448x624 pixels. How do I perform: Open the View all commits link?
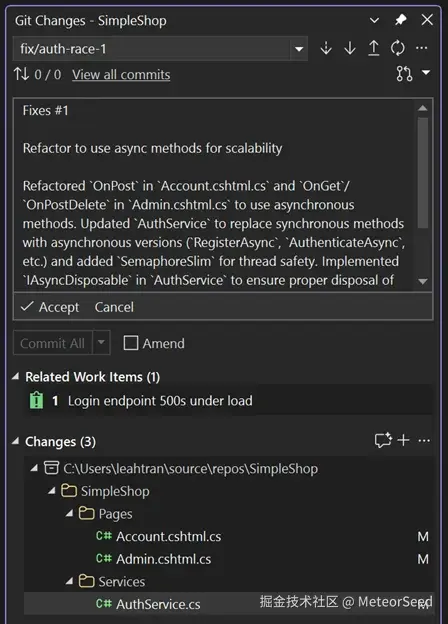pos(121,75)
